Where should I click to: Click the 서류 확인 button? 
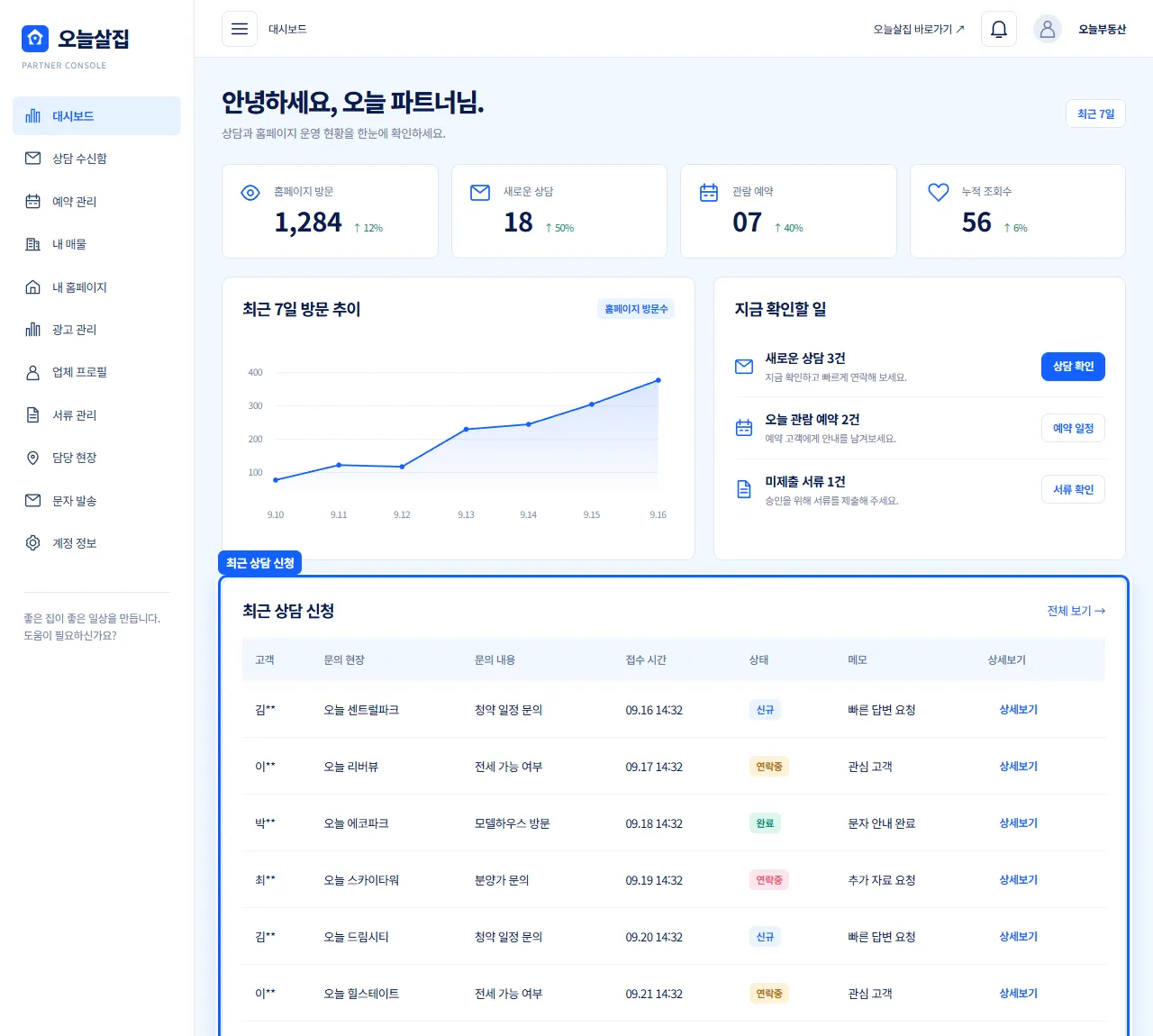click(1073, 489)
